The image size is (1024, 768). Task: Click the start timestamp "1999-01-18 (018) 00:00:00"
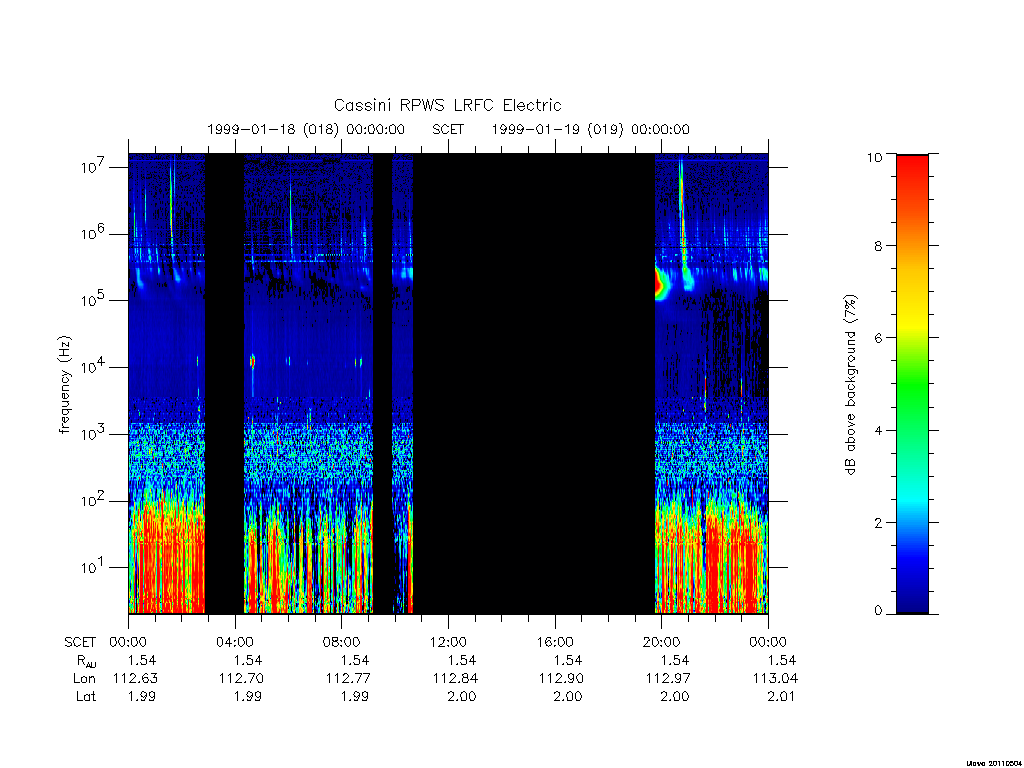(x=306, y=129)
